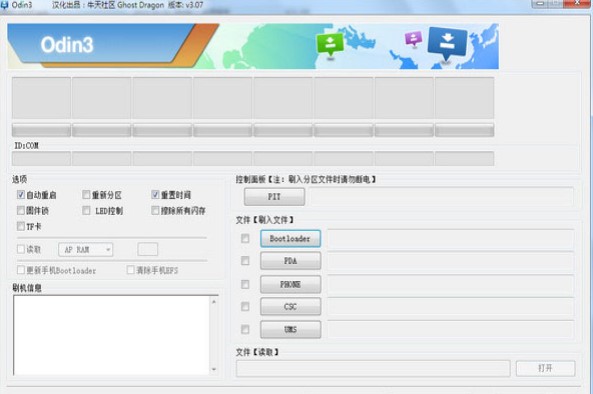Click the first progress bar under device slots
This screenshot has width=593, height=394.
point(41,130)
